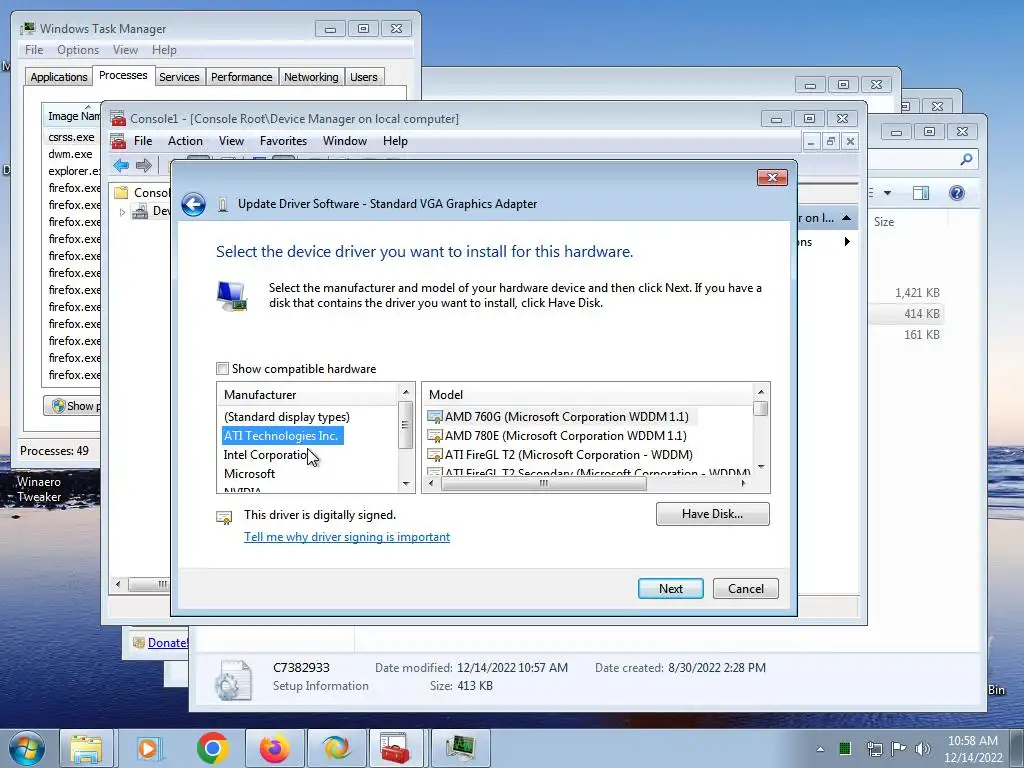
Task: Open Task Manager taskbar icon
Action: point(460,748)
